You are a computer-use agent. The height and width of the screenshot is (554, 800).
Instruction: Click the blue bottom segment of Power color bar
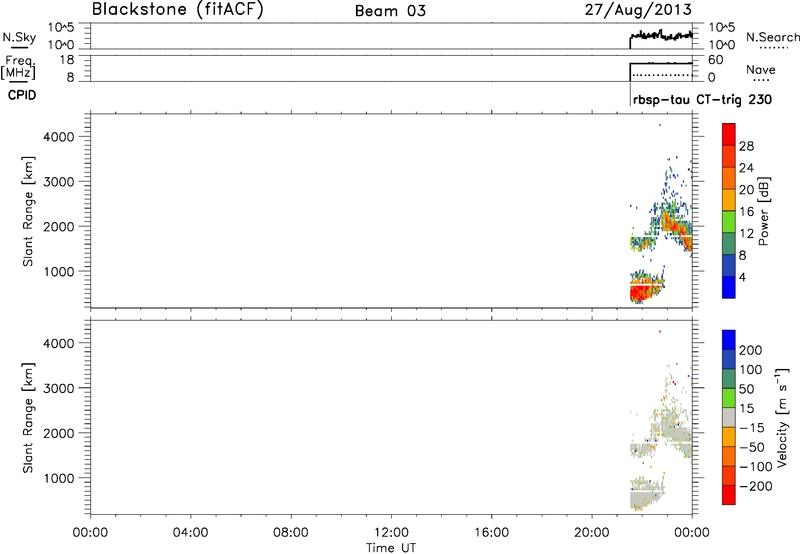point(729,287)
